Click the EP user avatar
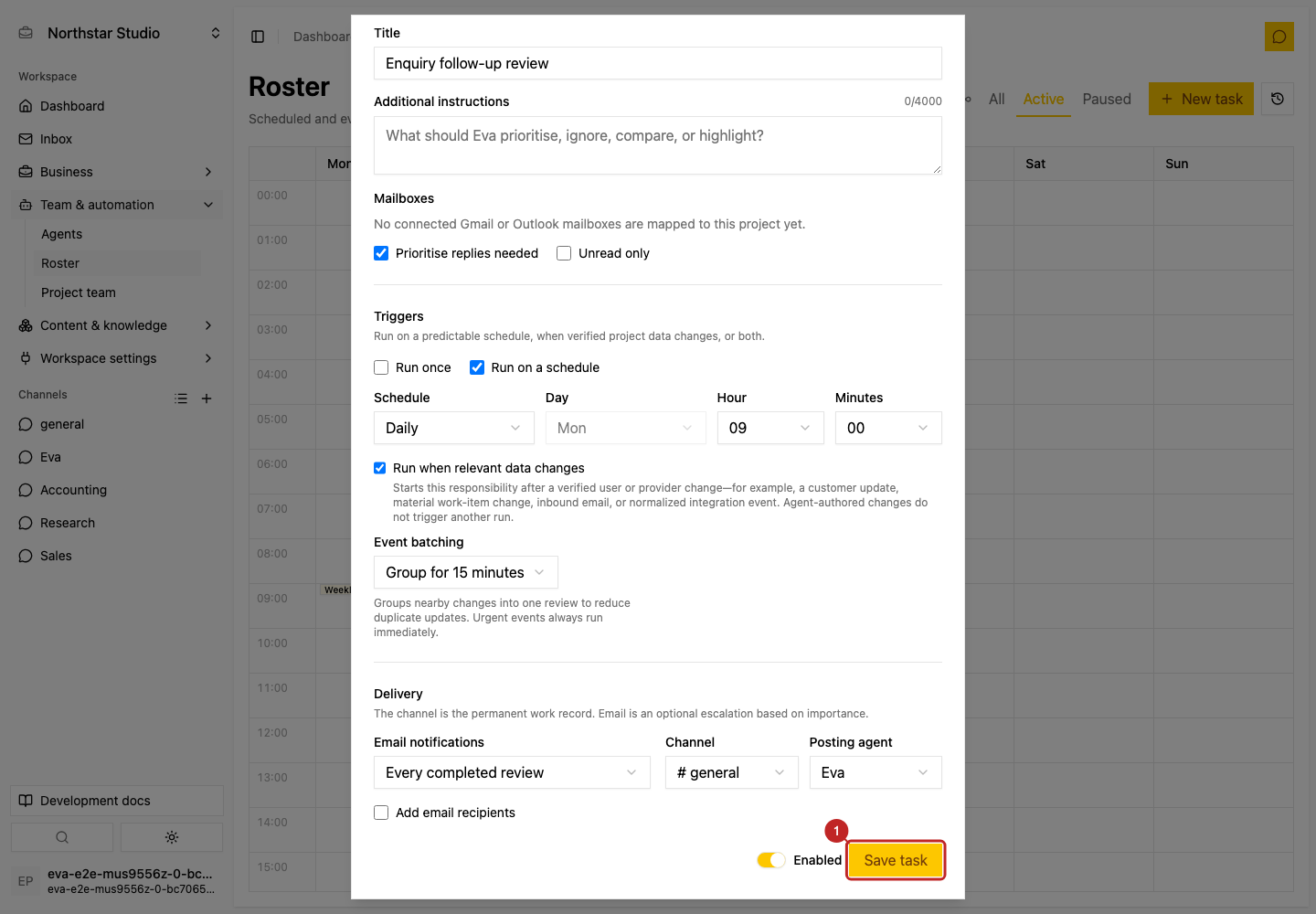Screen dimensions: 1316x914 click(26, 881)
